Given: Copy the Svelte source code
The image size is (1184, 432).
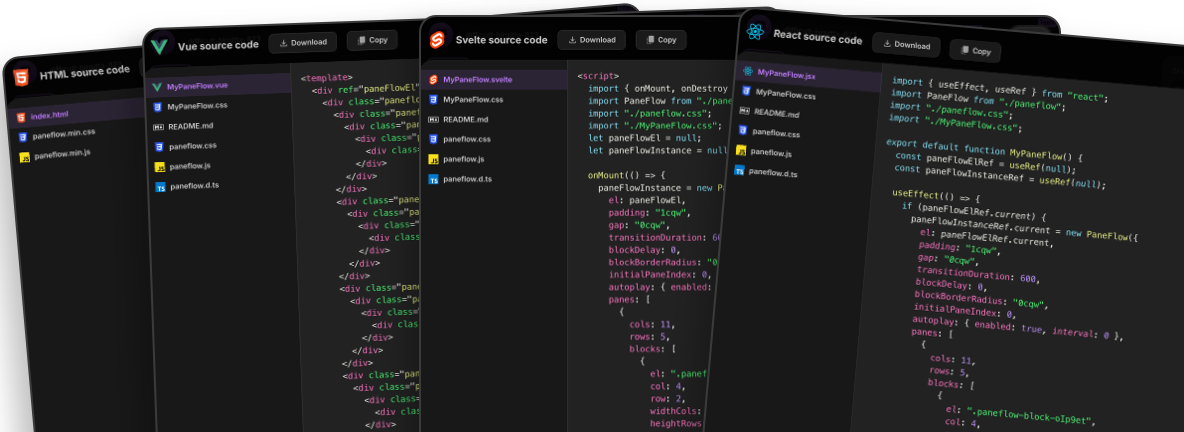Looking at the screenshot, I should 661,40.
